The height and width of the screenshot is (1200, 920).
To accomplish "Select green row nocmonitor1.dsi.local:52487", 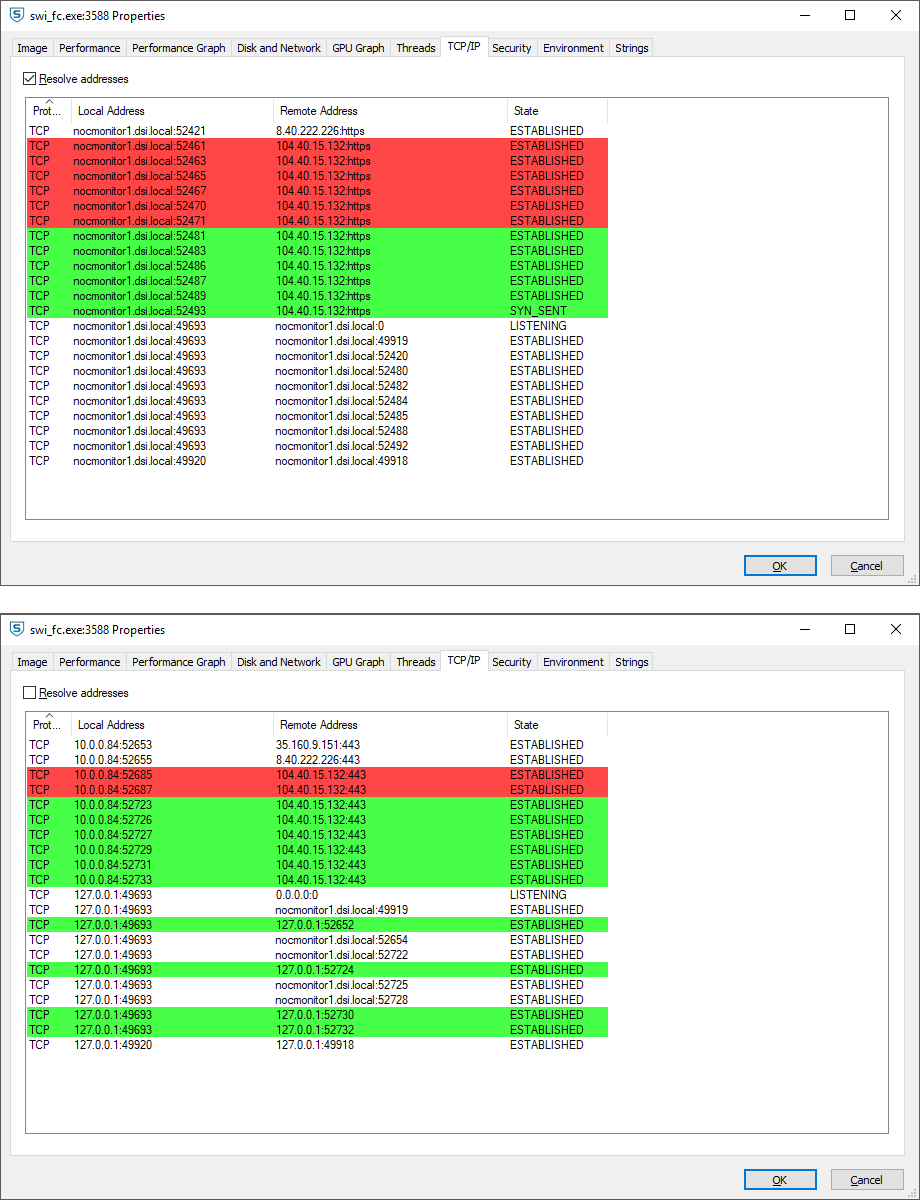I will (317, 281).
